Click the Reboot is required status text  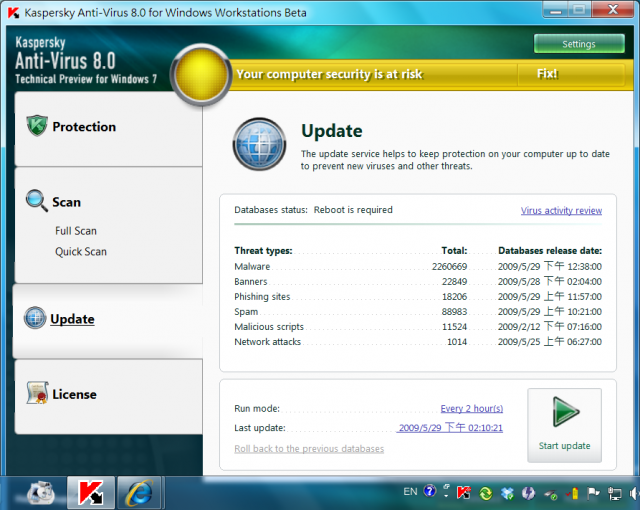coord(353,210)
